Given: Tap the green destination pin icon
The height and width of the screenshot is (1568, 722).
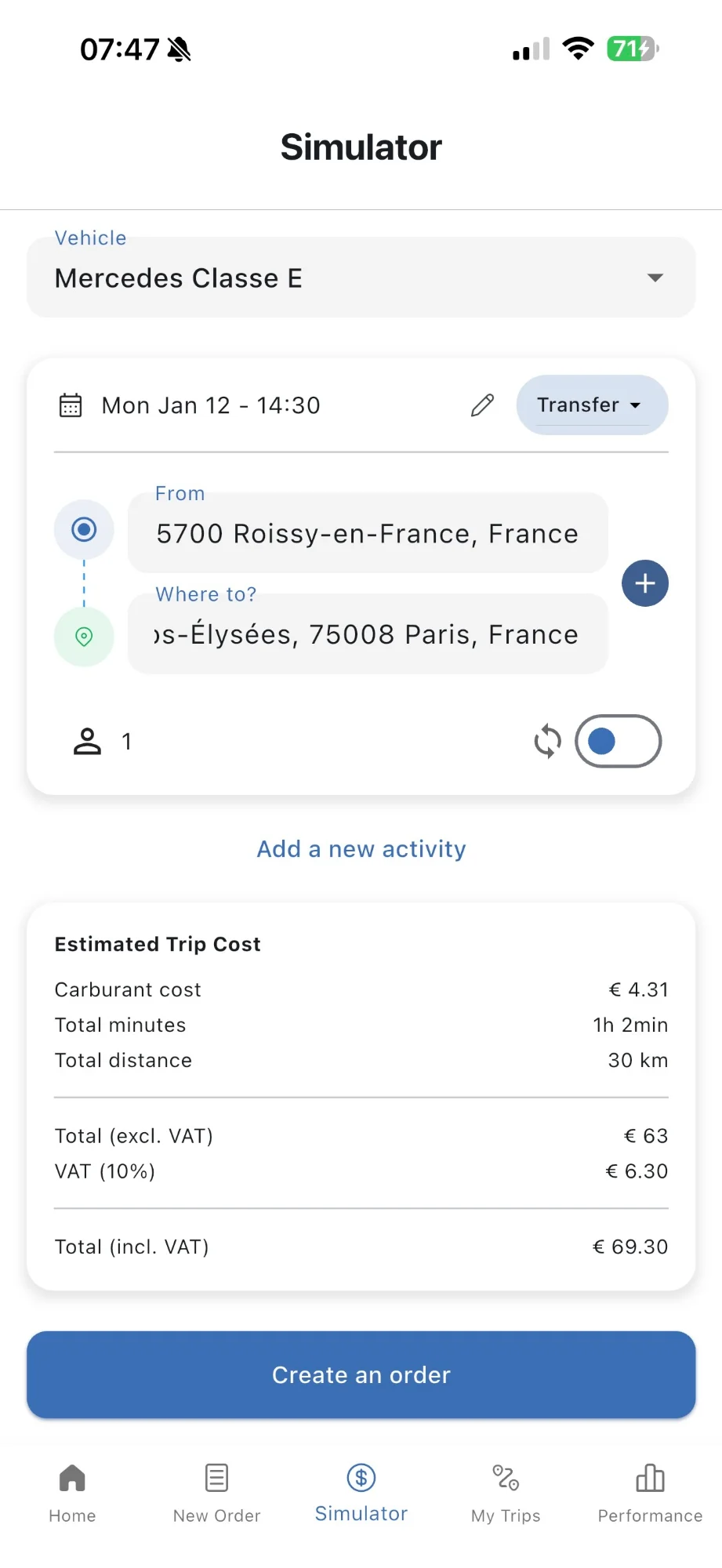Looking at the screenshot, I should point(84,636).
